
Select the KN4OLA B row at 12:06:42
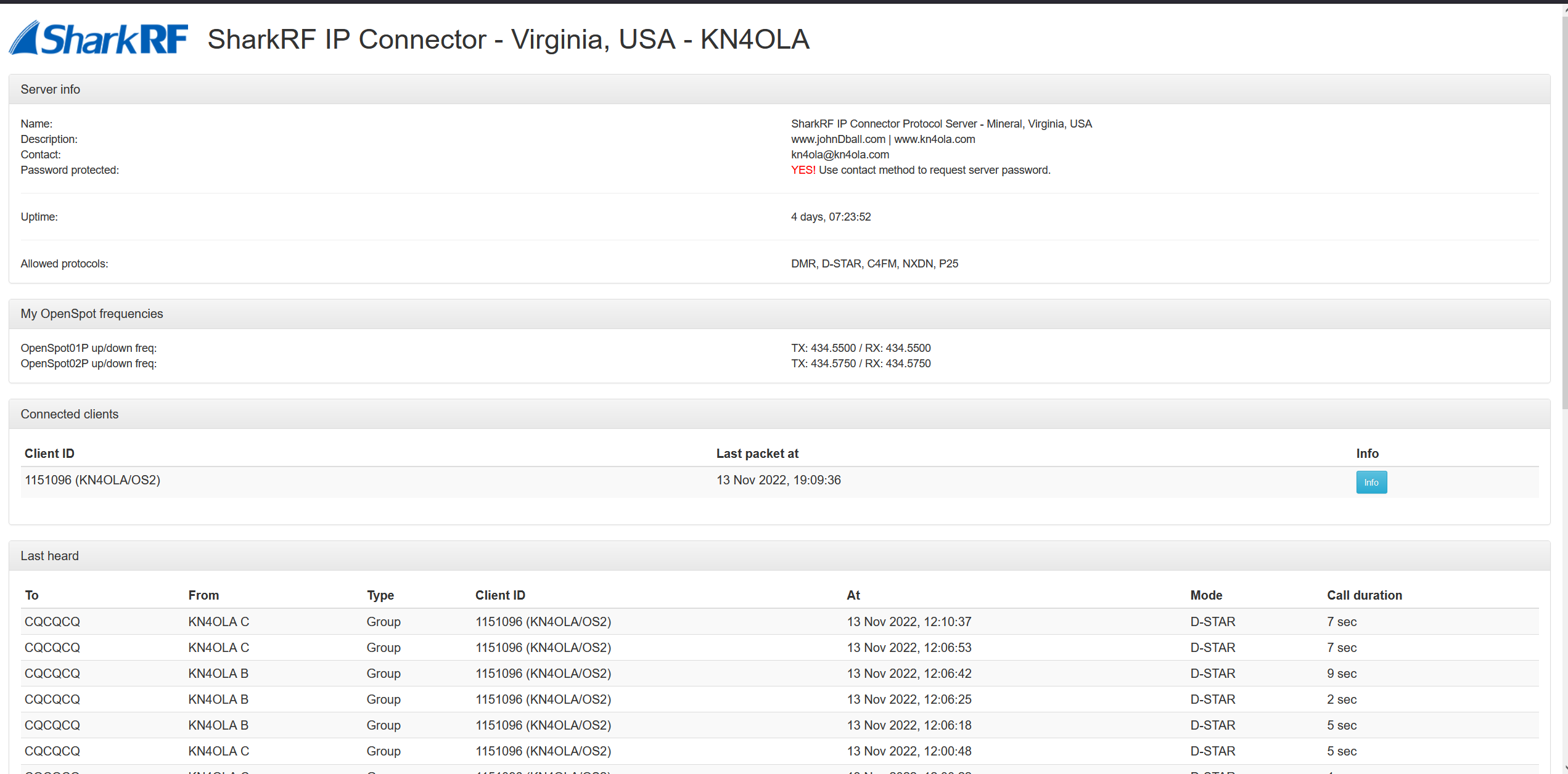click(x=780, y=674)
